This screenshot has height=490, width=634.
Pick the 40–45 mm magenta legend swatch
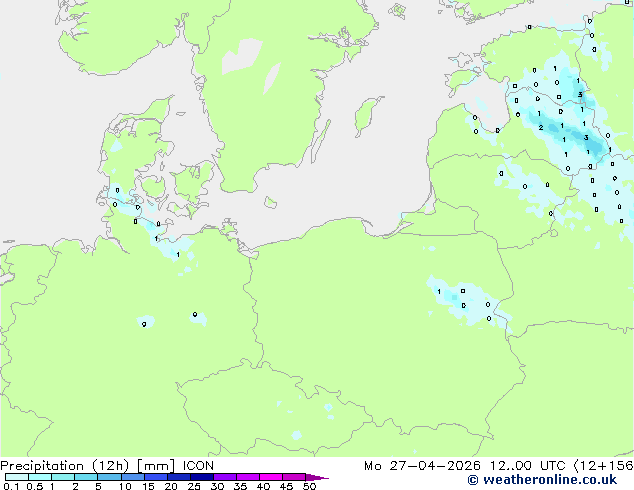tap(271, 477)
